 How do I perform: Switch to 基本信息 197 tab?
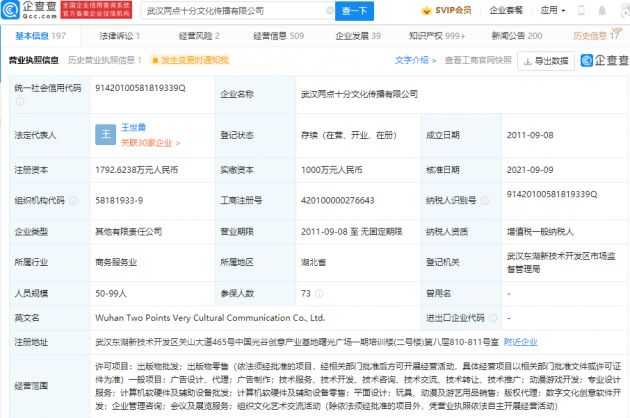coord(41,36)
